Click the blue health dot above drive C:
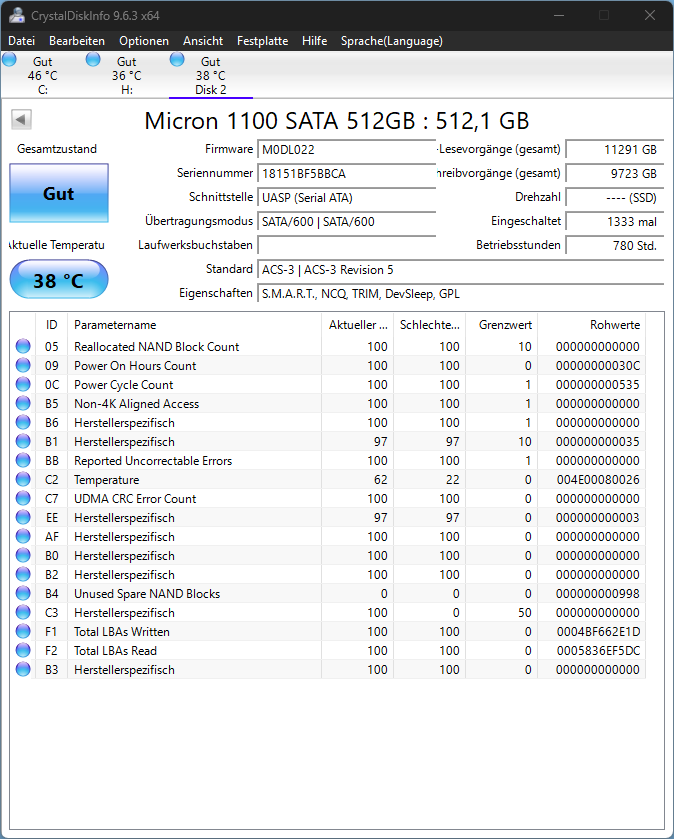 tap(9, 60)
